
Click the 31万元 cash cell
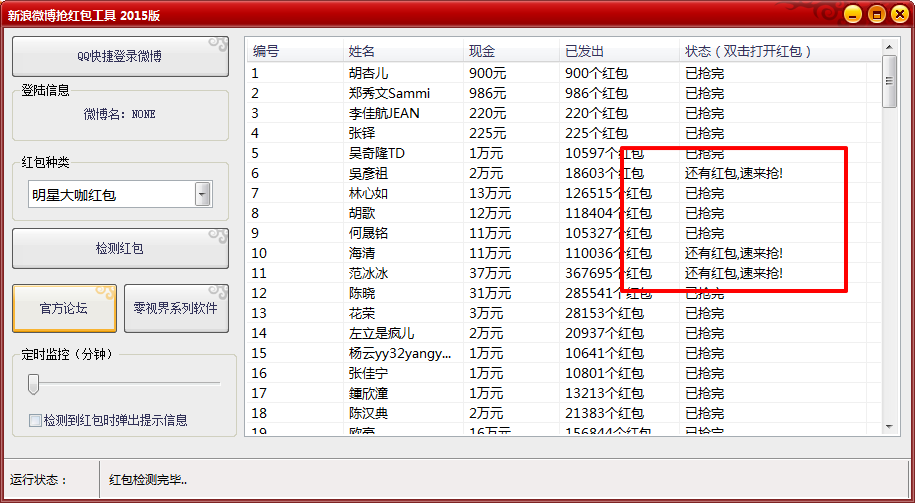click(x=490, y=294)
